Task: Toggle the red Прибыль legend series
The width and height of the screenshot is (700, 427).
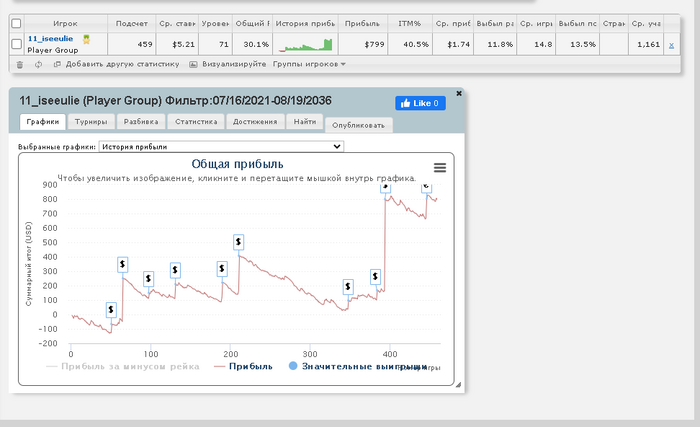Action: point(243,366)
